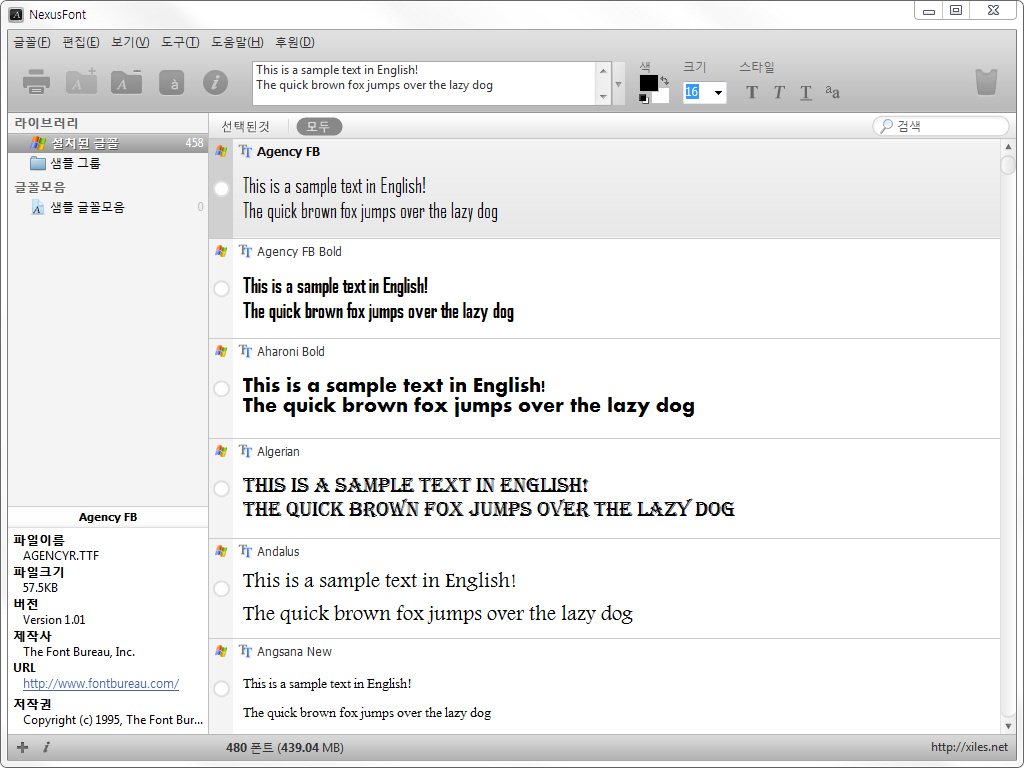Toggle the underline style icon

click(x=806, y=93)
